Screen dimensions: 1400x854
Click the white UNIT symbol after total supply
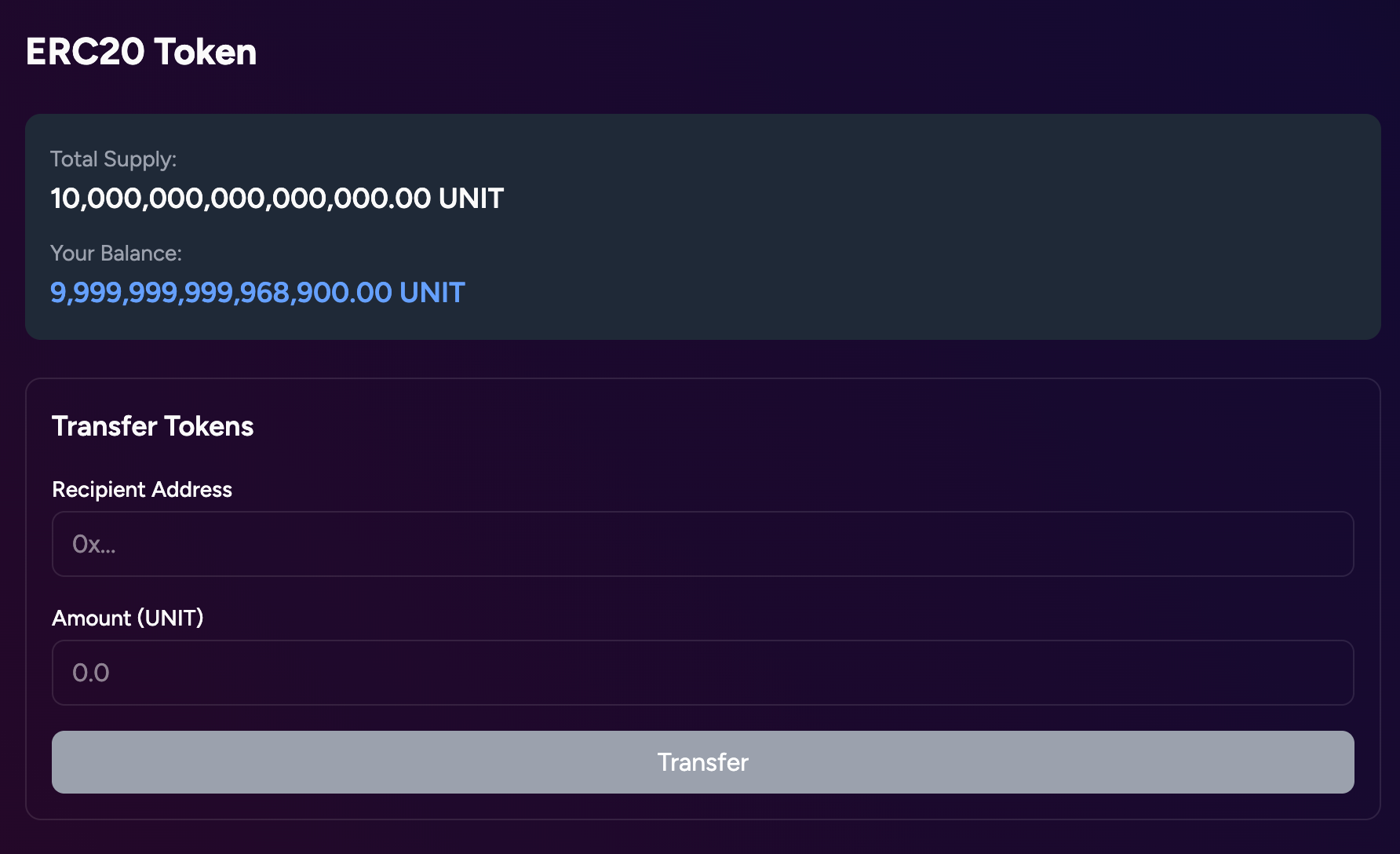(471, 199)
